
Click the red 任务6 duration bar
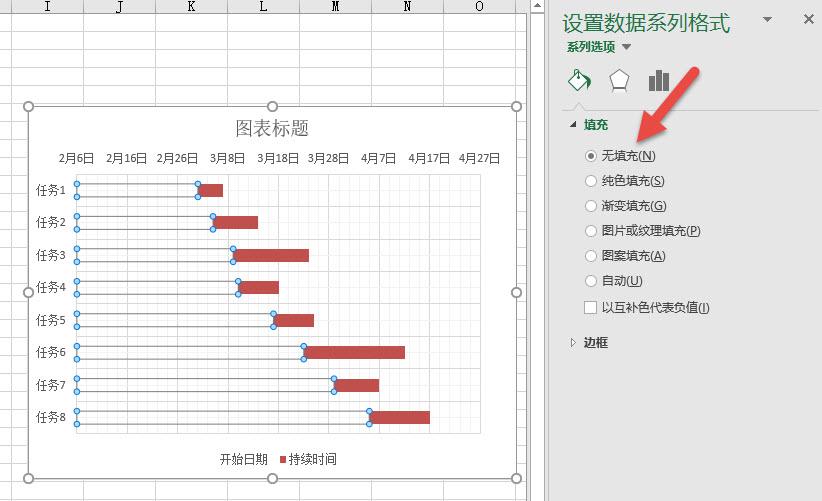(354, 353)
